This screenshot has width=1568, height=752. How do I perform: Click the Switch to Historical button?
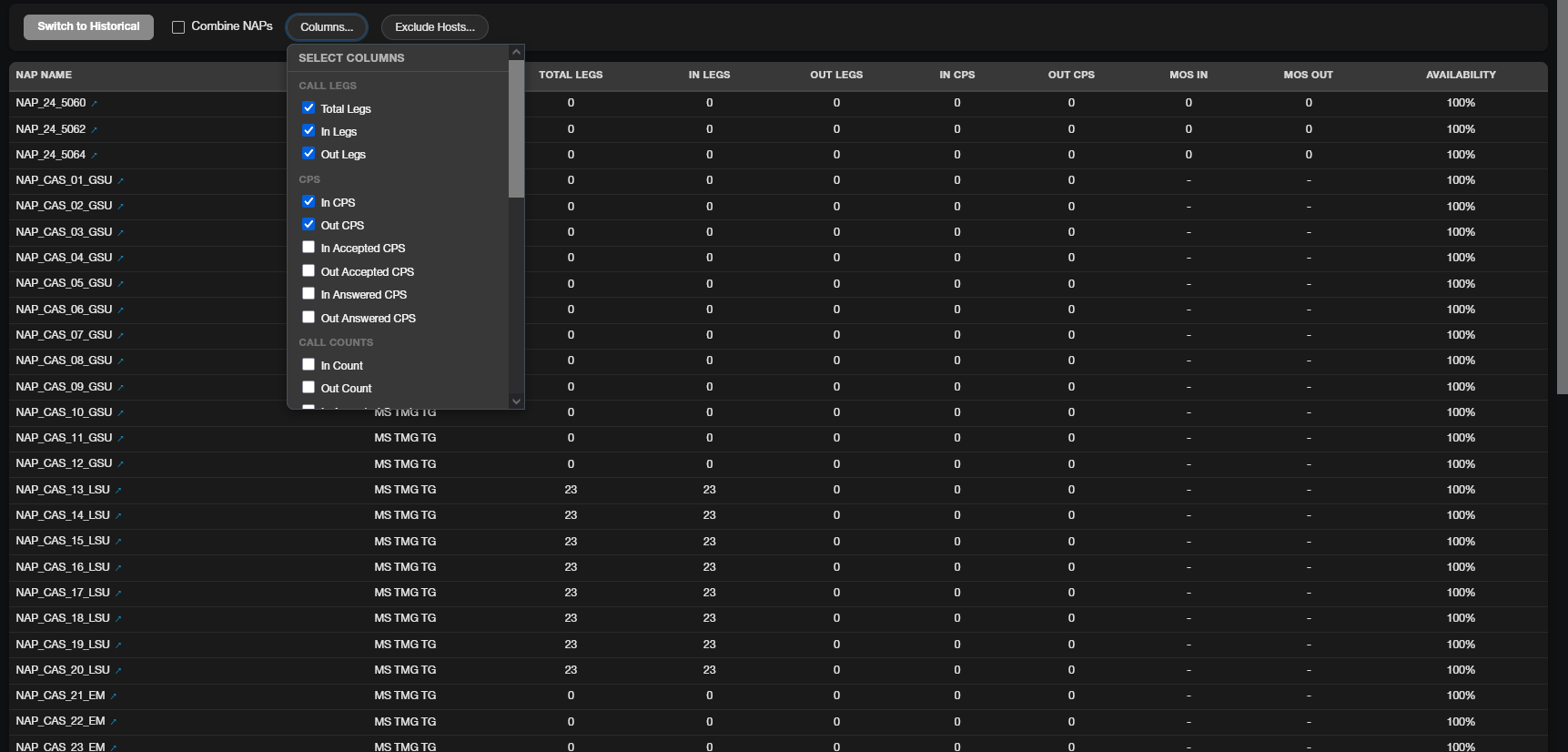point(88,26)
